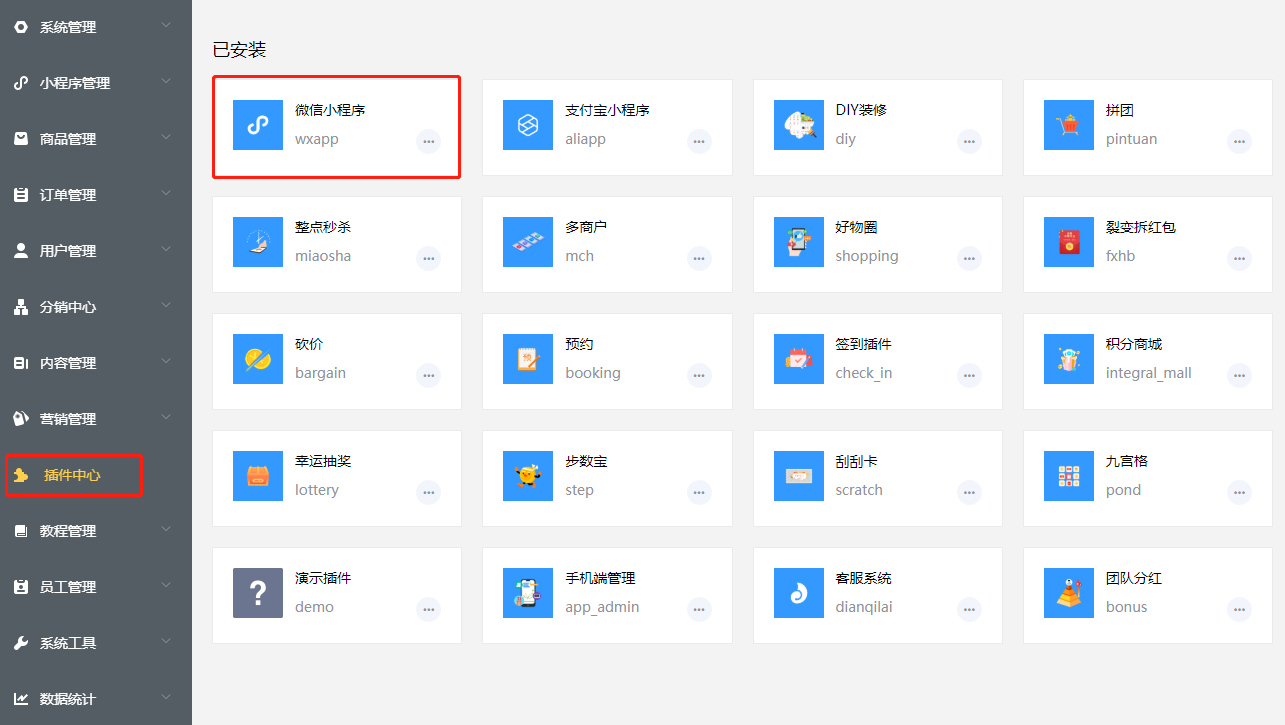Open more options for 预约 booking
This screenshot has width=1285, height=725.
[x=699, y=376]
